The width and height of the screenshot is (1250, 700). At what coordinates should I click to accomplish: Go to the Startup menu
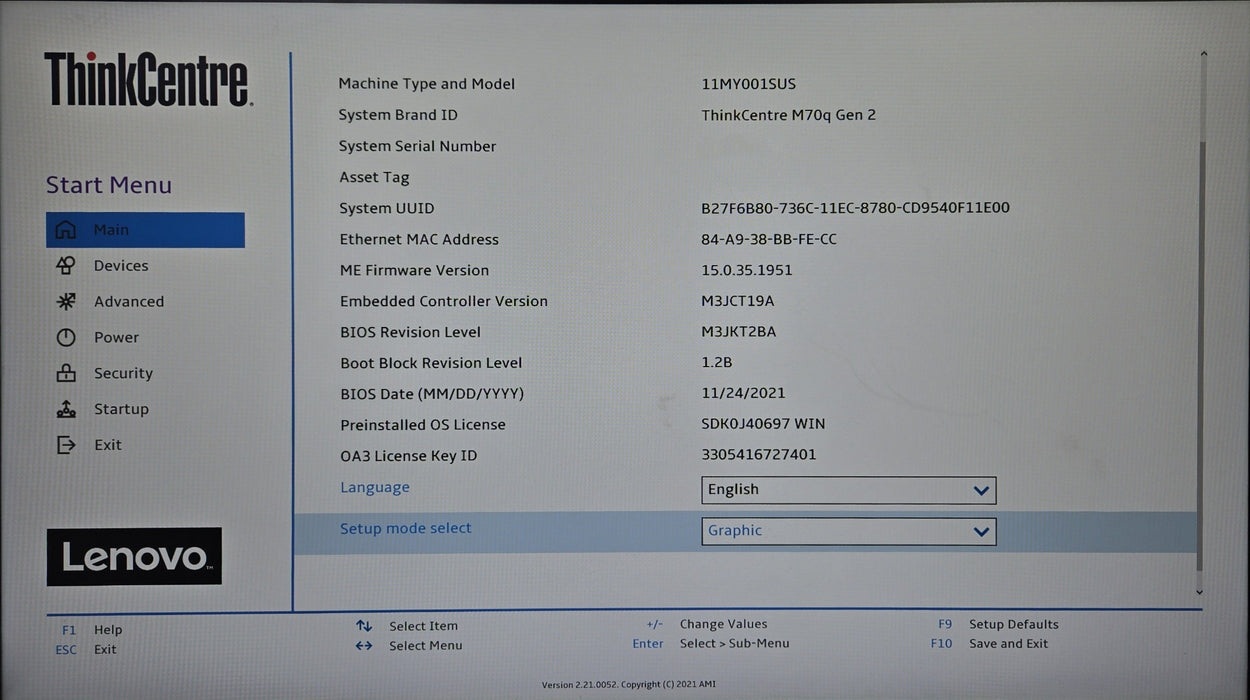click(x=121, y=410)
